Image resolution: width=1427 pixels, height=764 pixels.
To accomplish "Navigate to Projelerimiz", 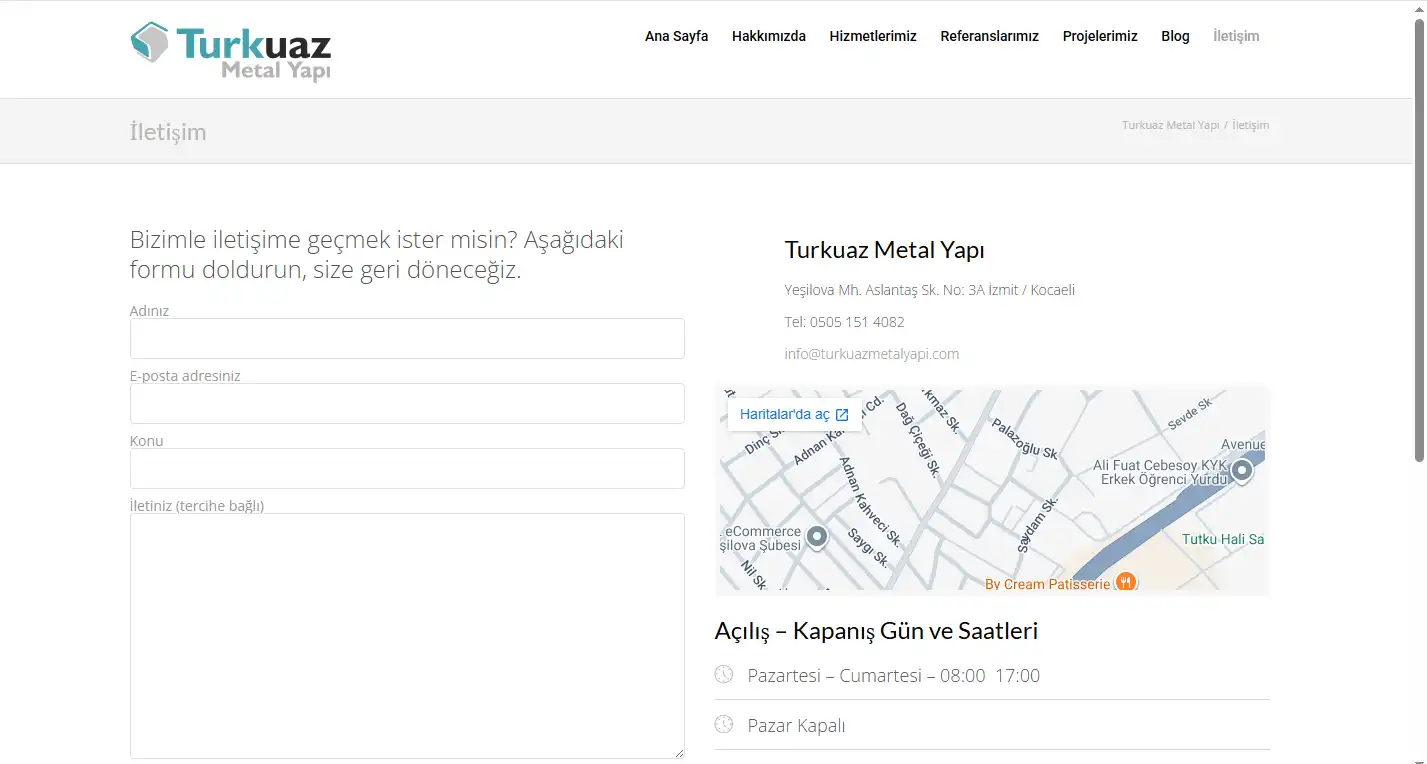I will (1100, 36).
